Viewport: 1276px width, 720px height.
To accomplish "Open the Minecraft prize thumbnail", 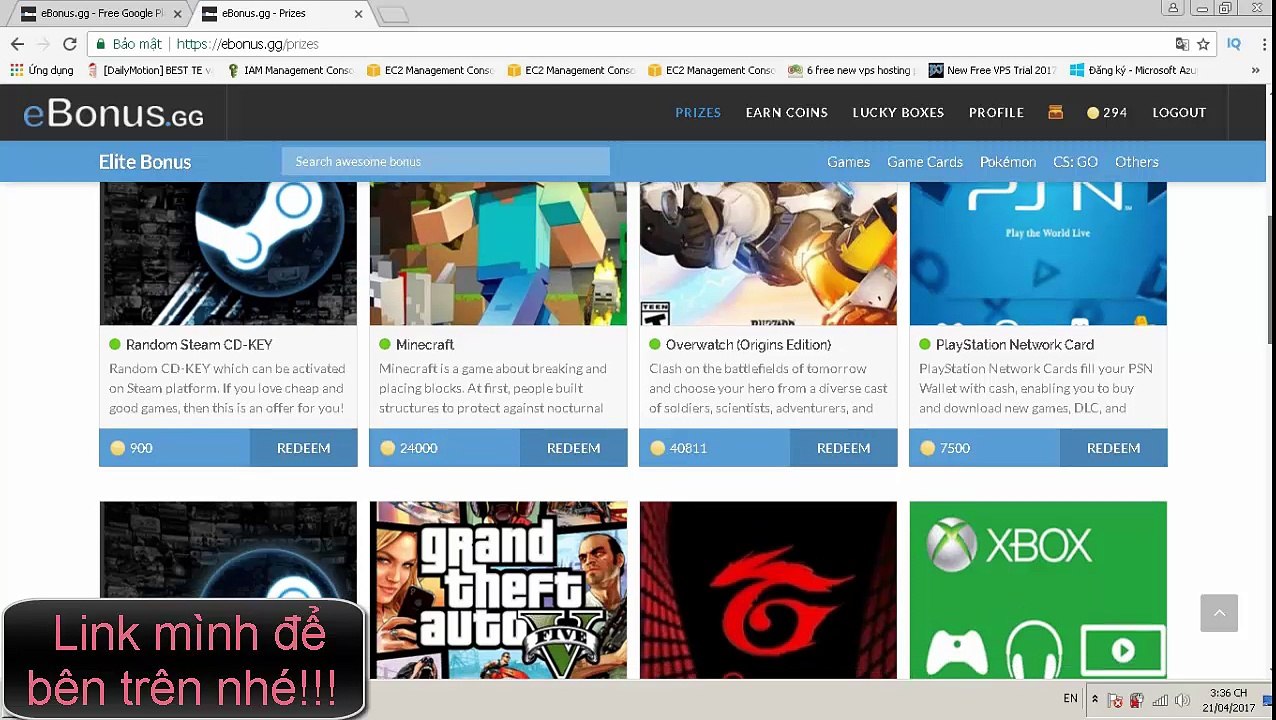I will [498, 254].
